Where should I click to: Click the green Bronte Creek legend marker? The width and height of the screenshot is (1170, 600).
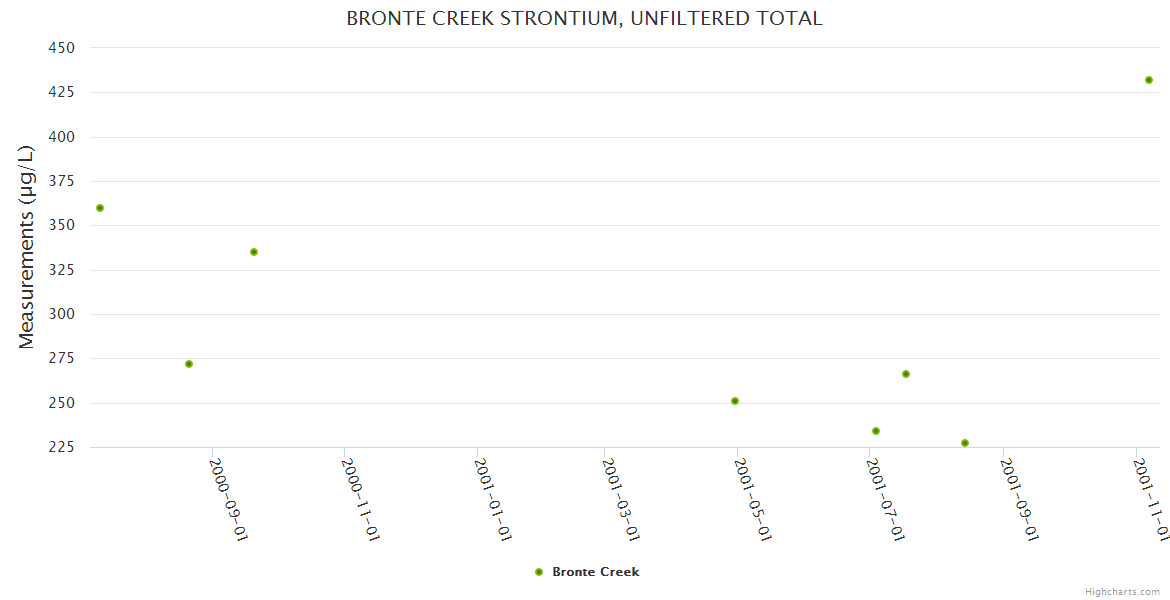click(x=539, y=572)
